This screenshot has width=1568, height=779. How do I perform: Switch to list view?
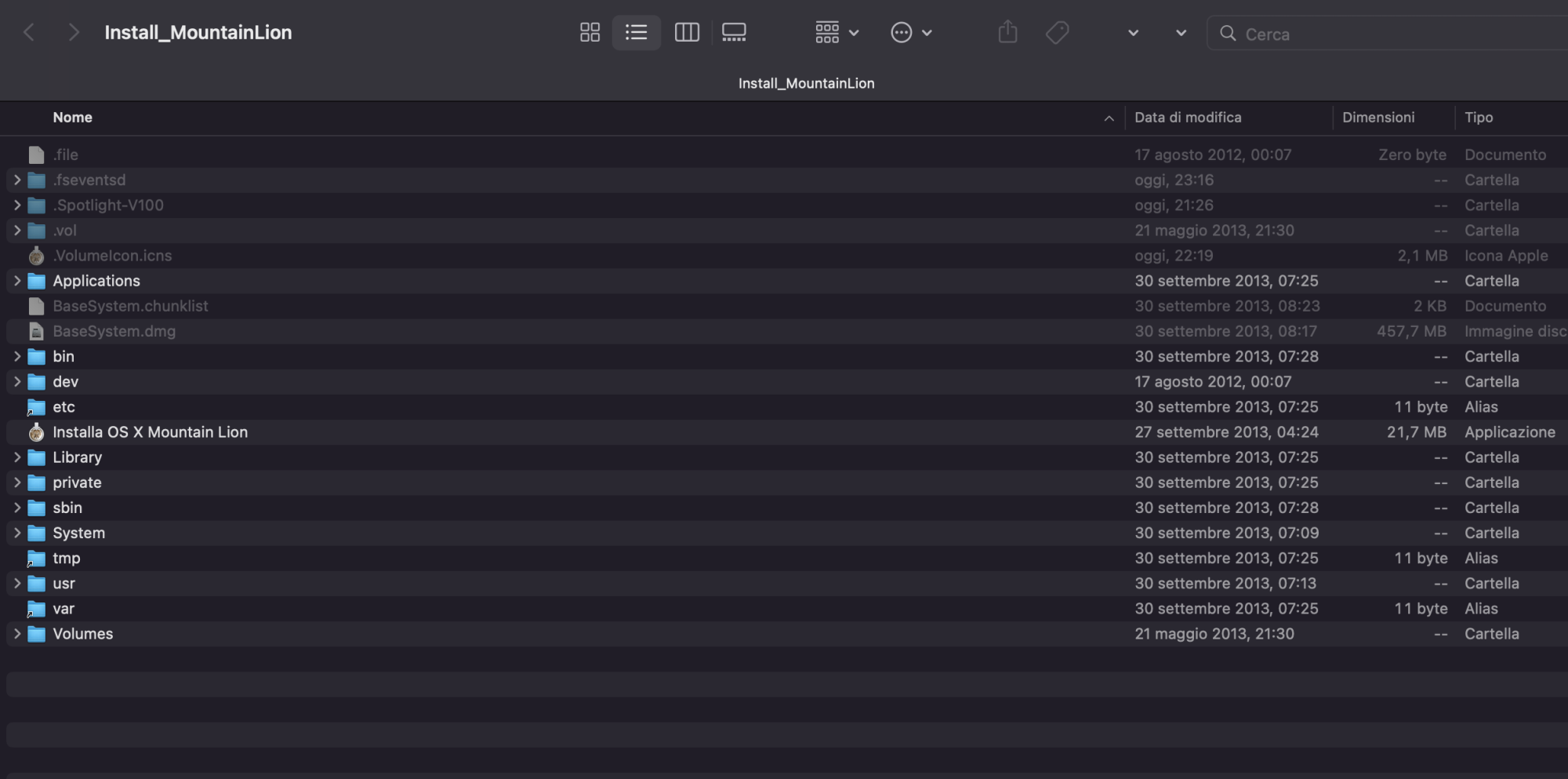coord(636,32)
